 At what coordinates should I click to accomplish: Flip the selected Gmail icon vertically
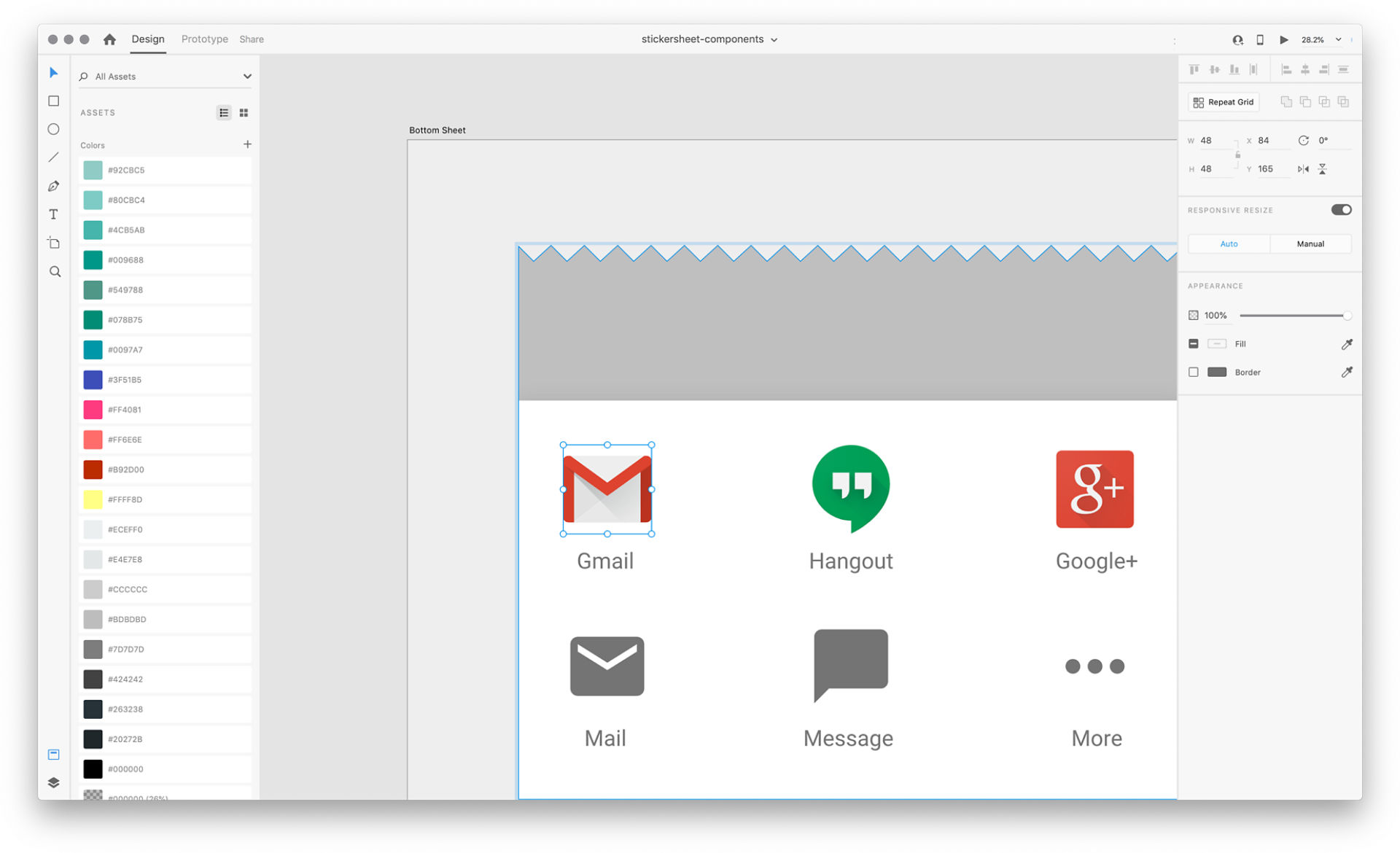tap(1322, 168)
